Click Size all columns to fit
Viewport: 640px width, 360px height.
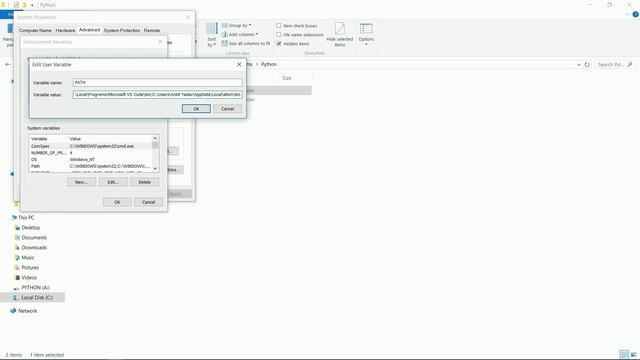[x=246, y=43]
